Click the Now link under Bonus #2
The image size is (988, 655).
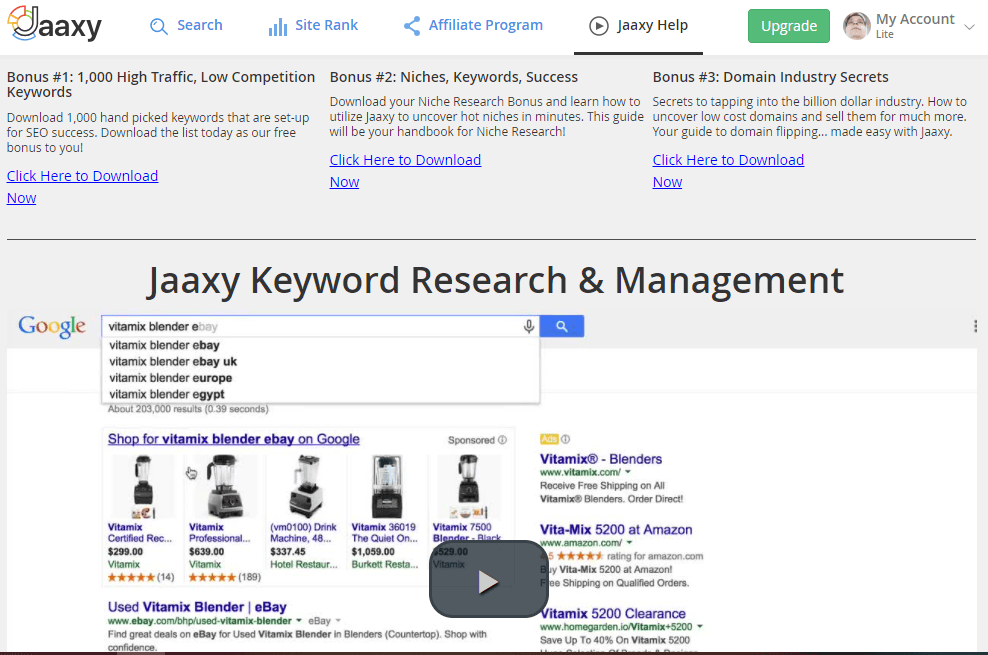[344, 182]
